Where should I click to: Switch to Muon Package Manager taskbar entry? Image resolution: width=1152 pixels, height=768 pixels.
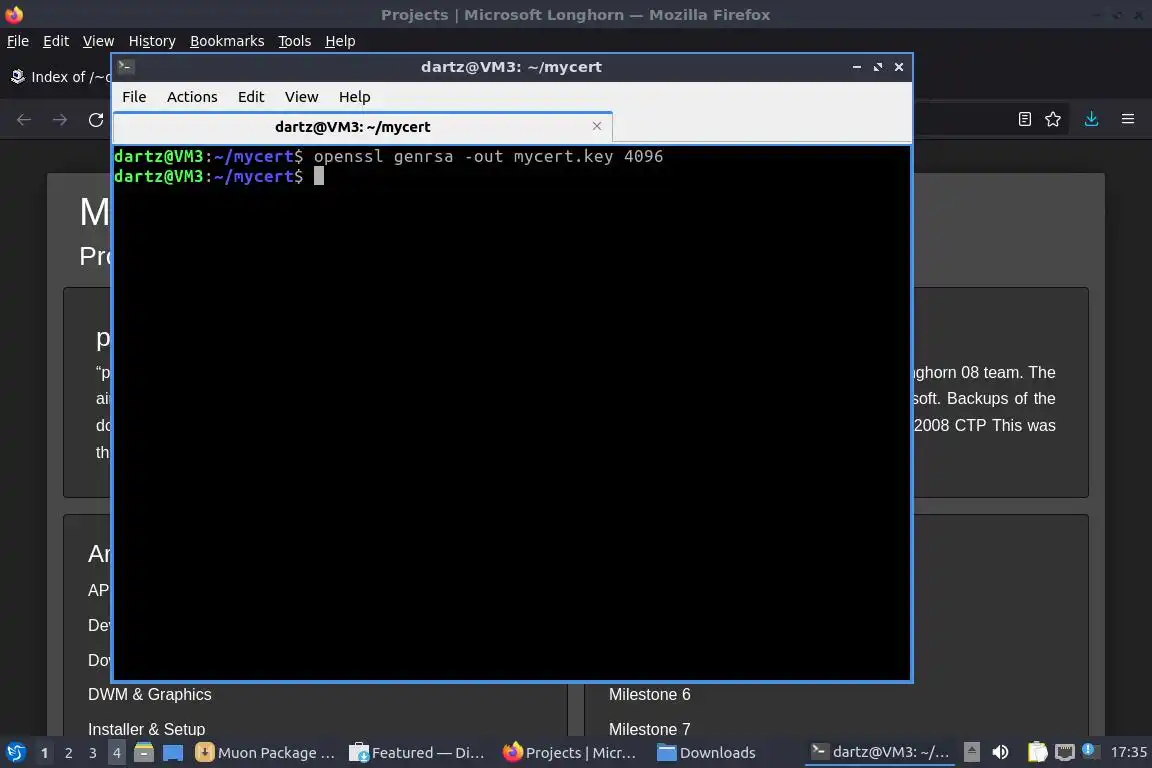[265, 753]
